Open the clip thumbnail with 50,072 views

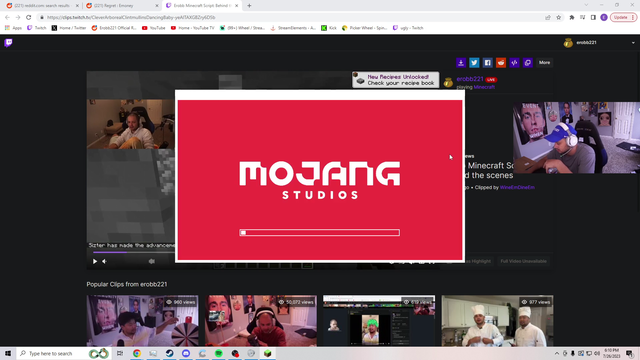click(261, 321)
